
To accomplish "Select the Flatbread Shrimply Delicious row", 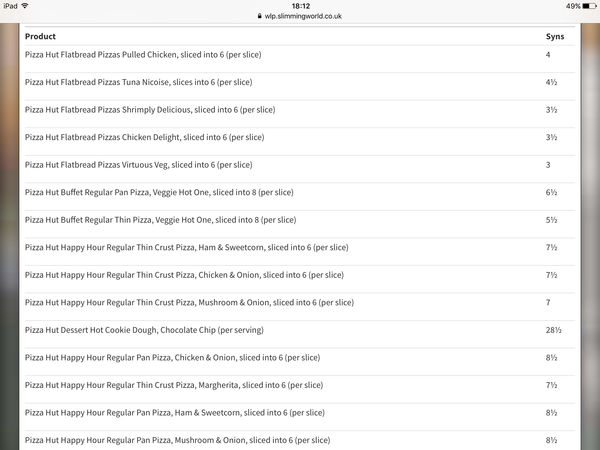I will click(x=300, y=114).
